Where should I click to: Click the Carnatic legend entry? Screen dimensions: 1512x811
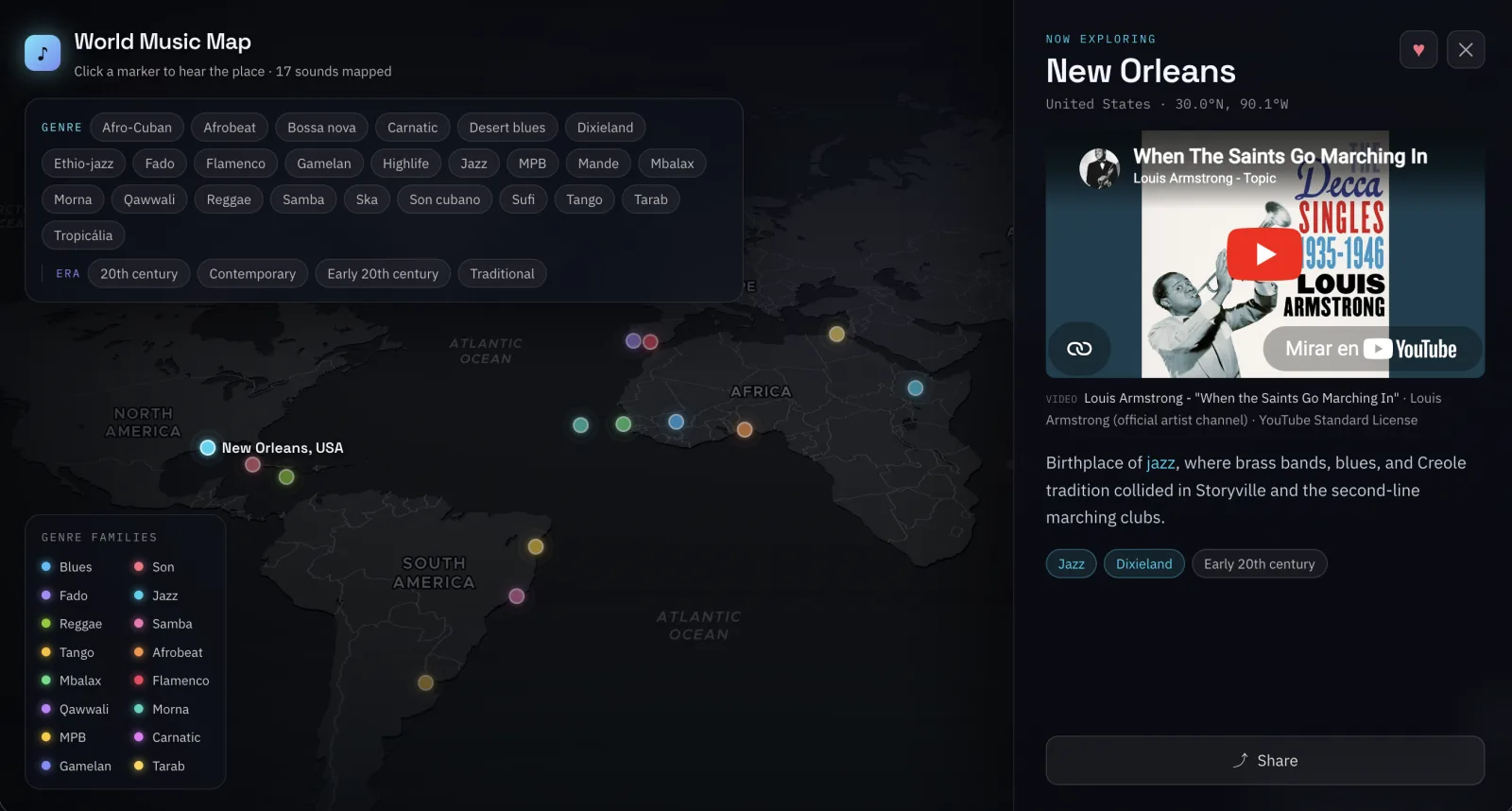(167, 737)
